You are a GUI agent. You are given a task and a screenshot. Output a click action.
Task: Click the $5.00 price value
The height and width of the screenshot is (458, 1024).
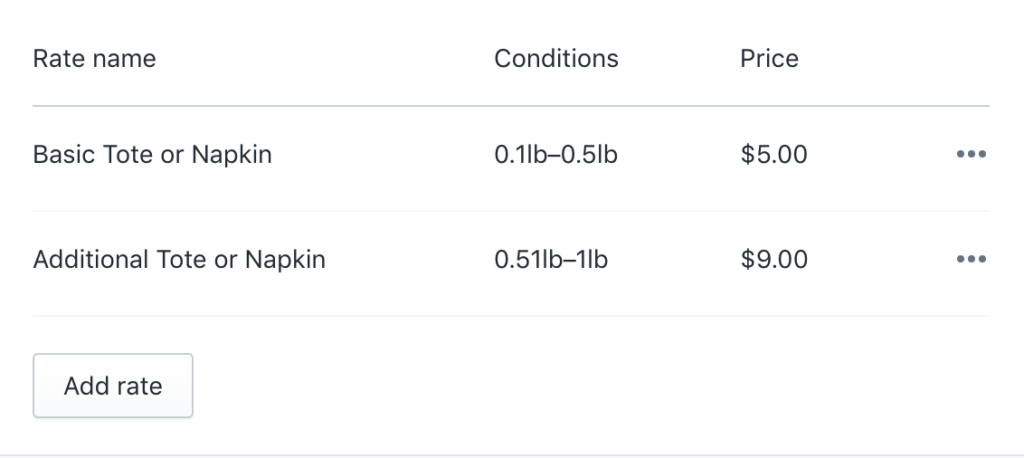click(x=774, y=155)
